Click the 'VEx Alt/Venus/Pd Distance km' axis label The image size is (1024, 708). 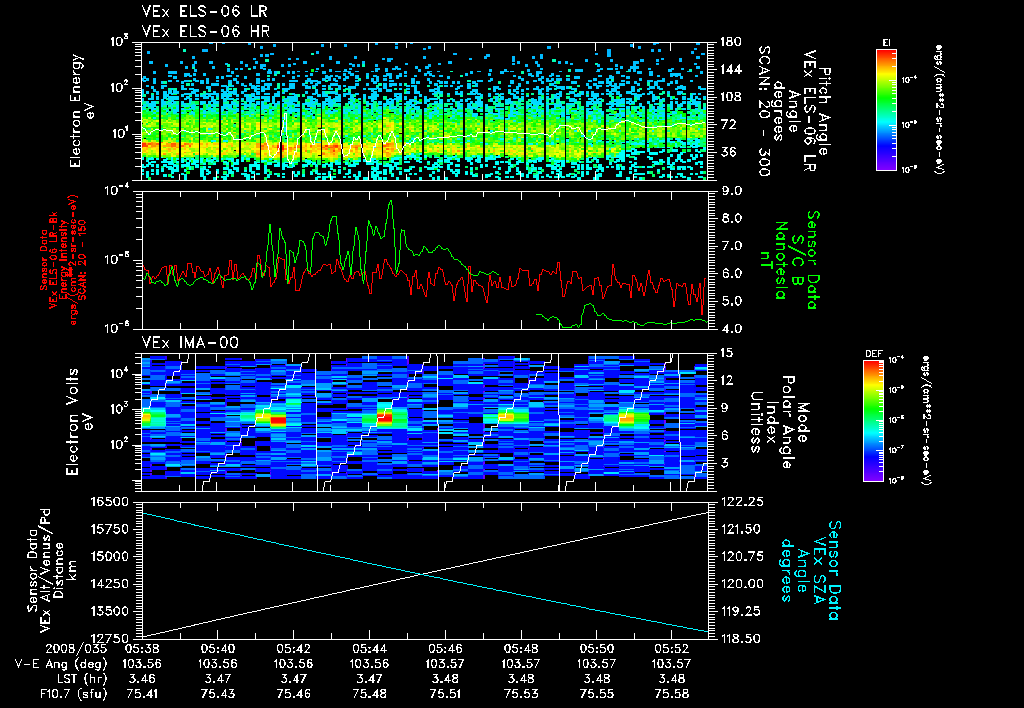59,570
